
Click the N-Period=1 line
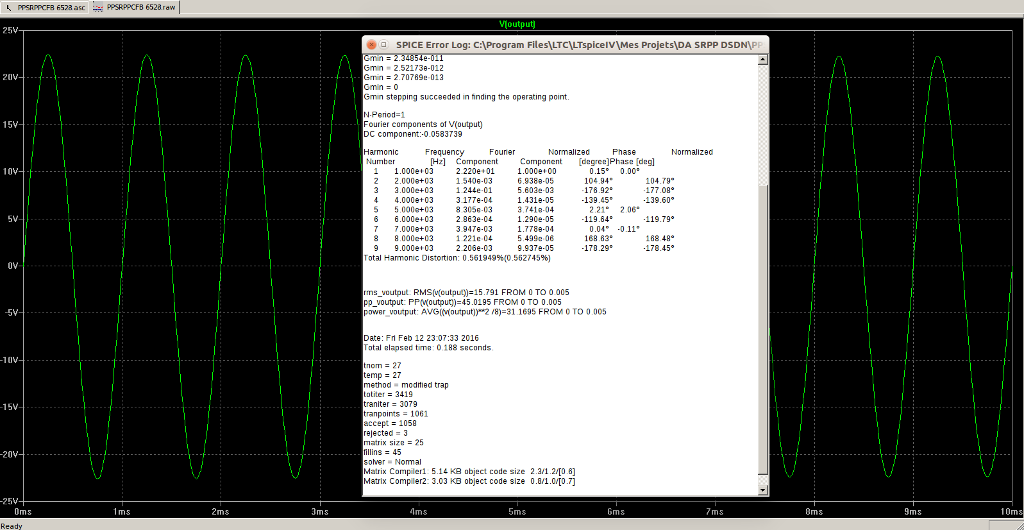pos(383,114)
